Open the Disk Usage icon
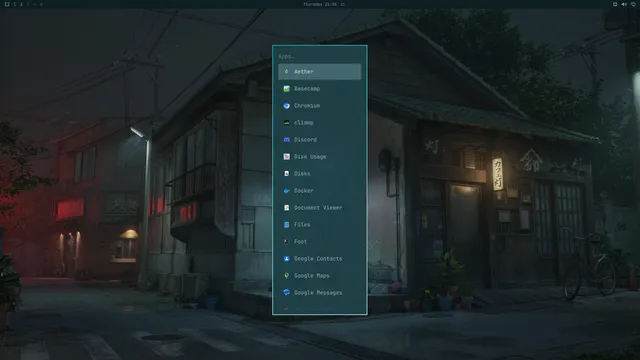640x360 pixels. 287,157
